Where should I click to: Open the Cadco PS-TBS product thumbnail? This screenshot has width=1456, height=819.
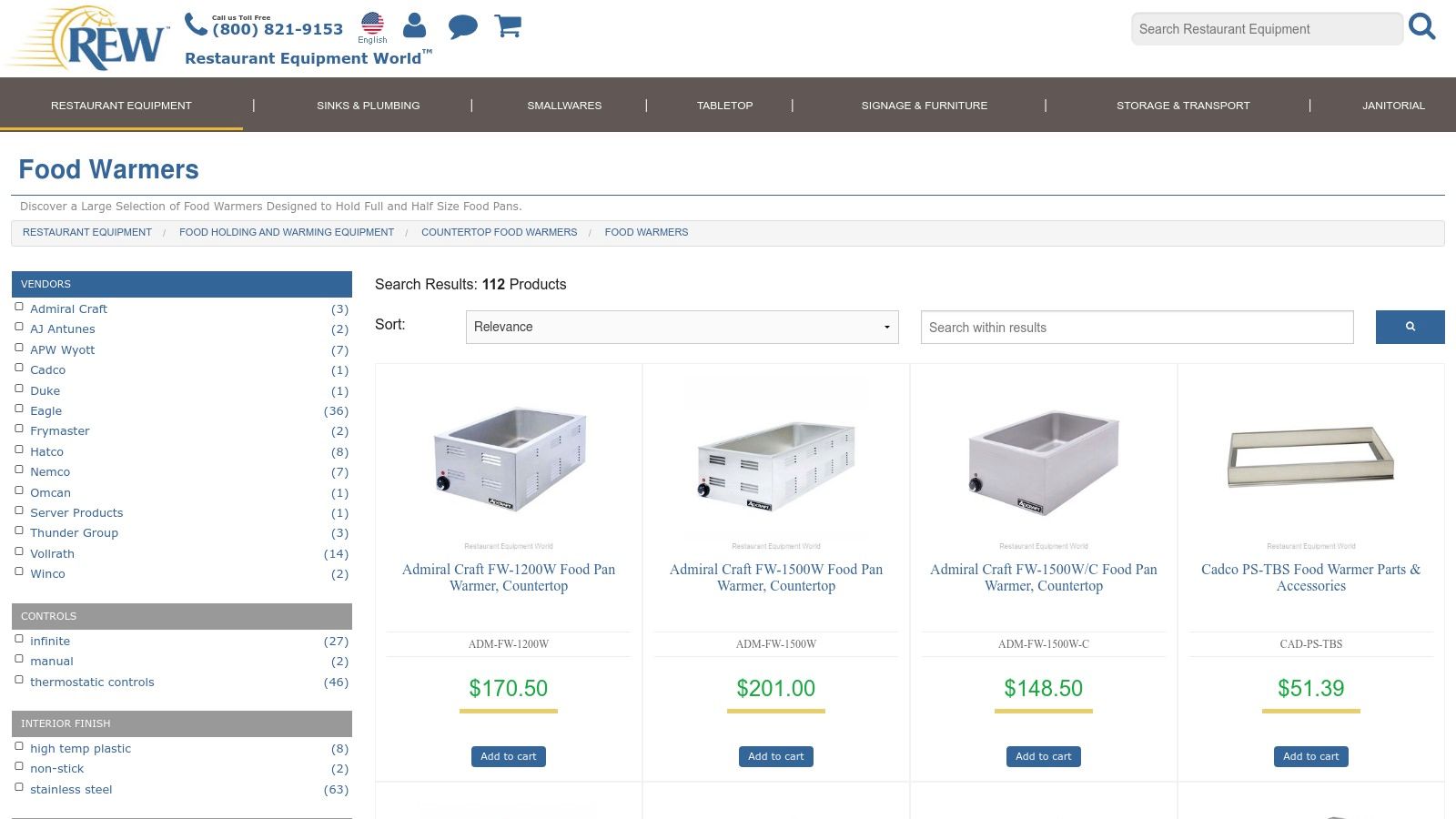(x=1311, y=457)
